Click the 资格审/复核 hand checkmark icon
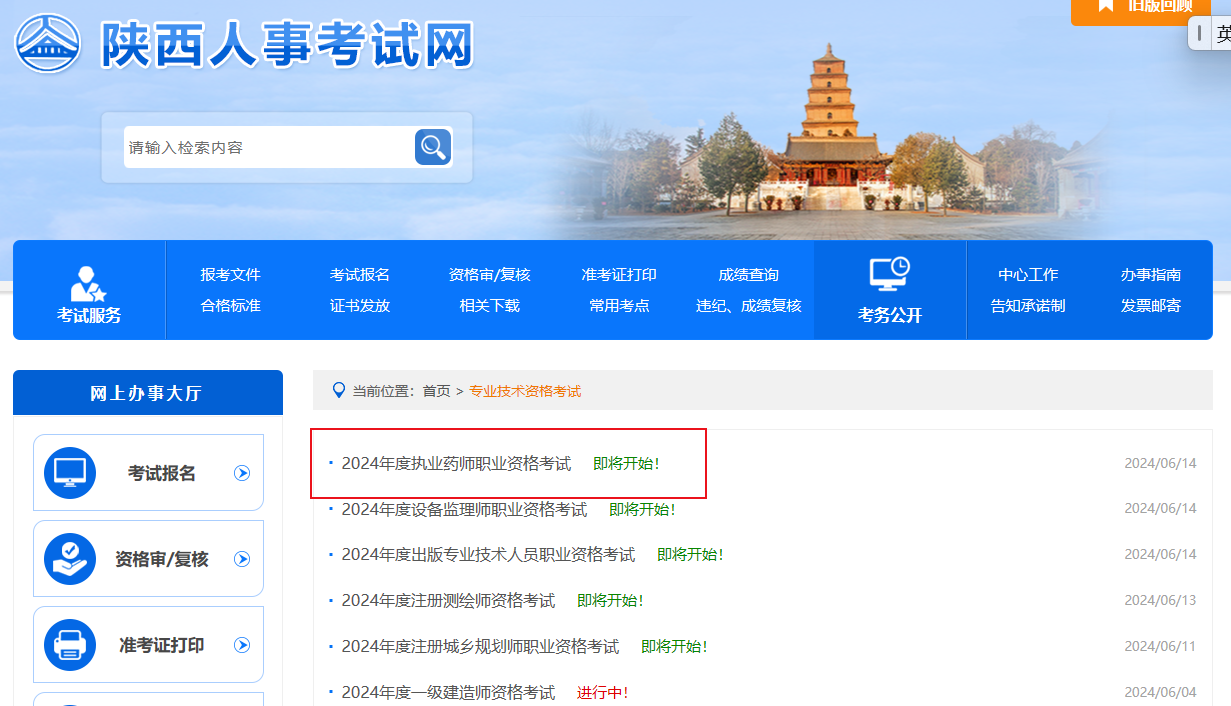Image resolution: width=1231 pixels, height=706 pixels. [70, 559]
